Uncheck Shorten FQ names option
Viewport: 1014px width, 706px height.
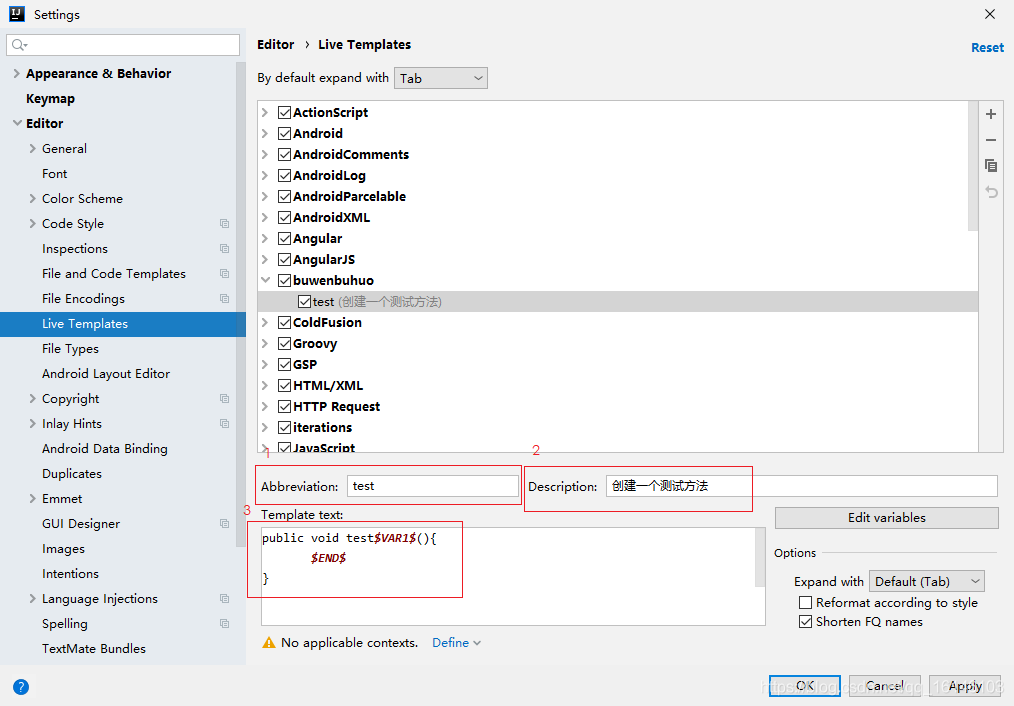pos(805,621)
